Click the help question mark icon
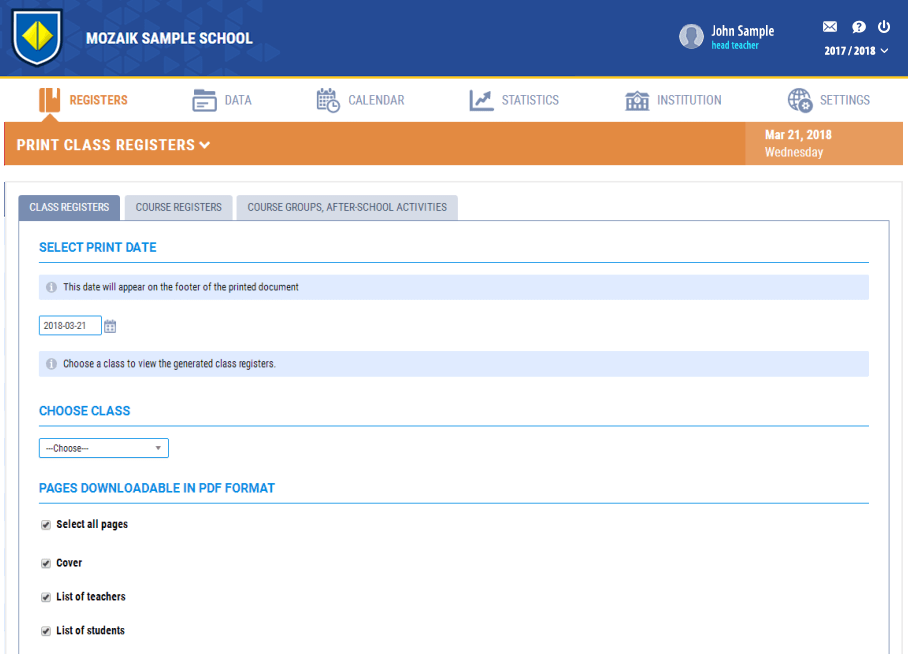908x654 pixels. click(x=858, y=27)
